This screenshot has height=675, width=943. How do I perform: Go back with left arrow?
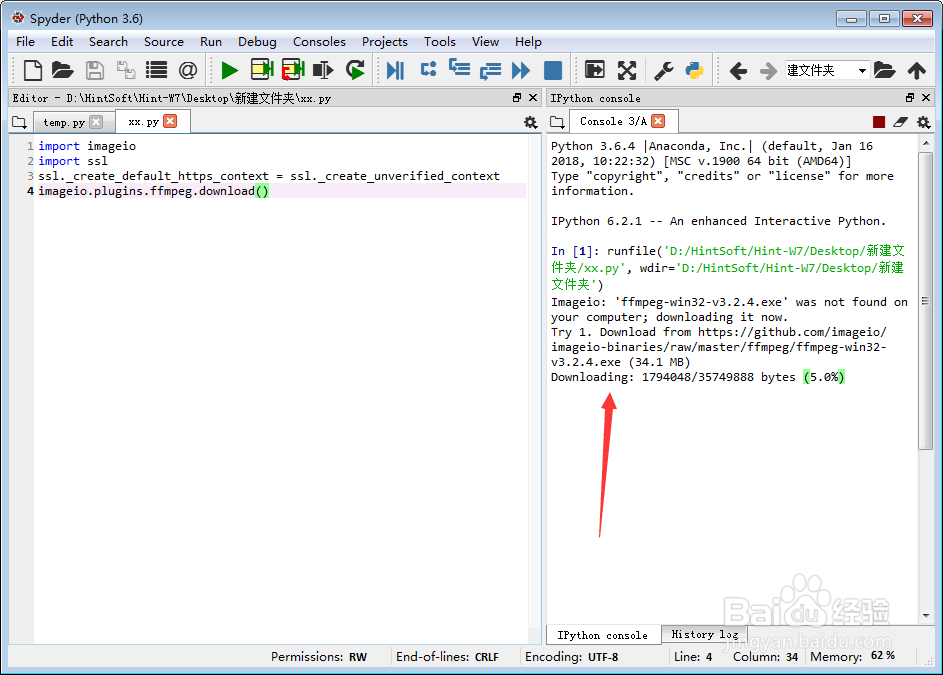(738, 71)
